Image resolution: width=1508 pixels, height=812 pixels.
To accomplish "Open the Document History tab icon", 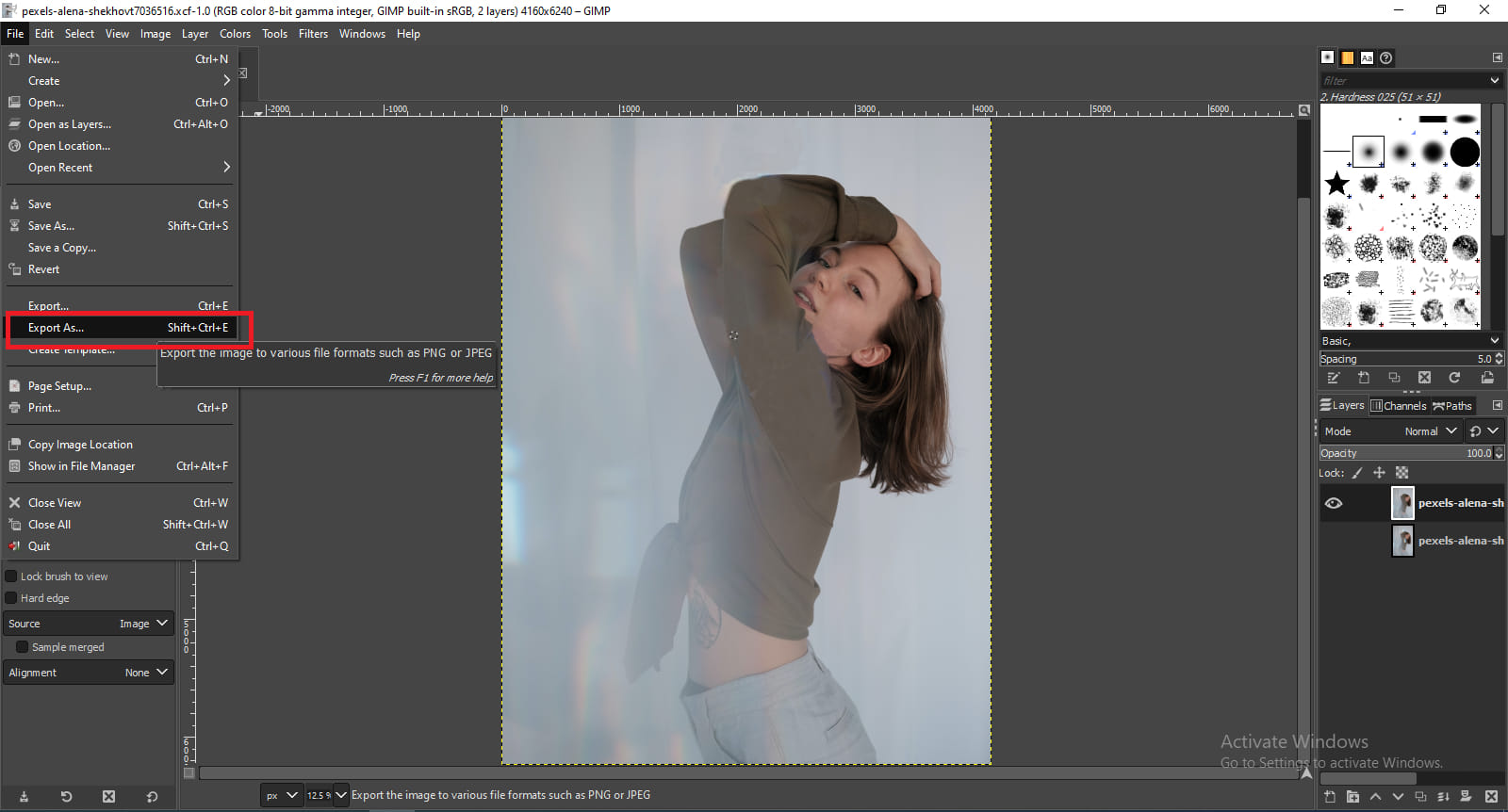I will 1386,57.
